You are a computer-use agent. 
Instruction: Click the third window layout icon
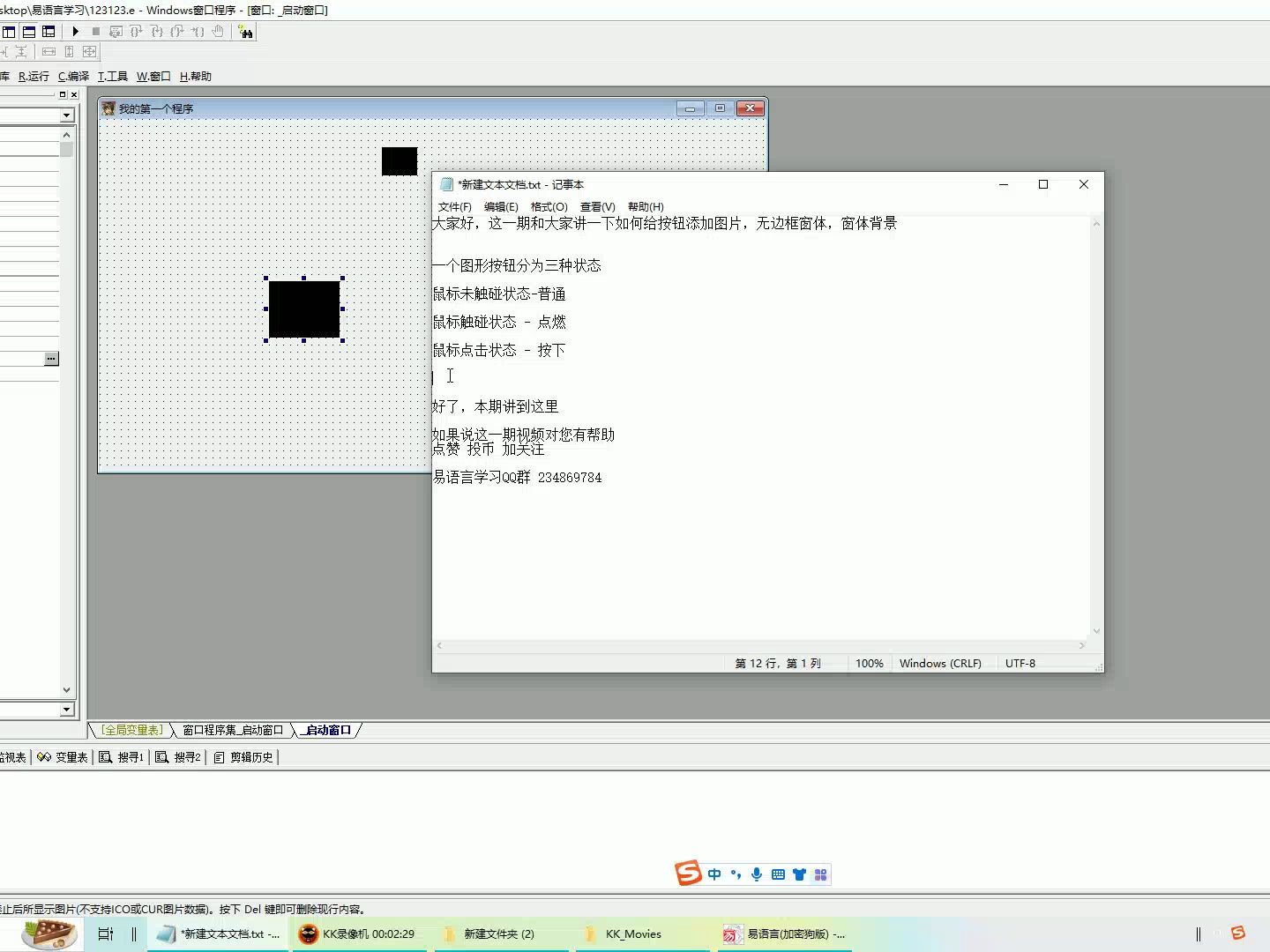click(x=49, y=32)
